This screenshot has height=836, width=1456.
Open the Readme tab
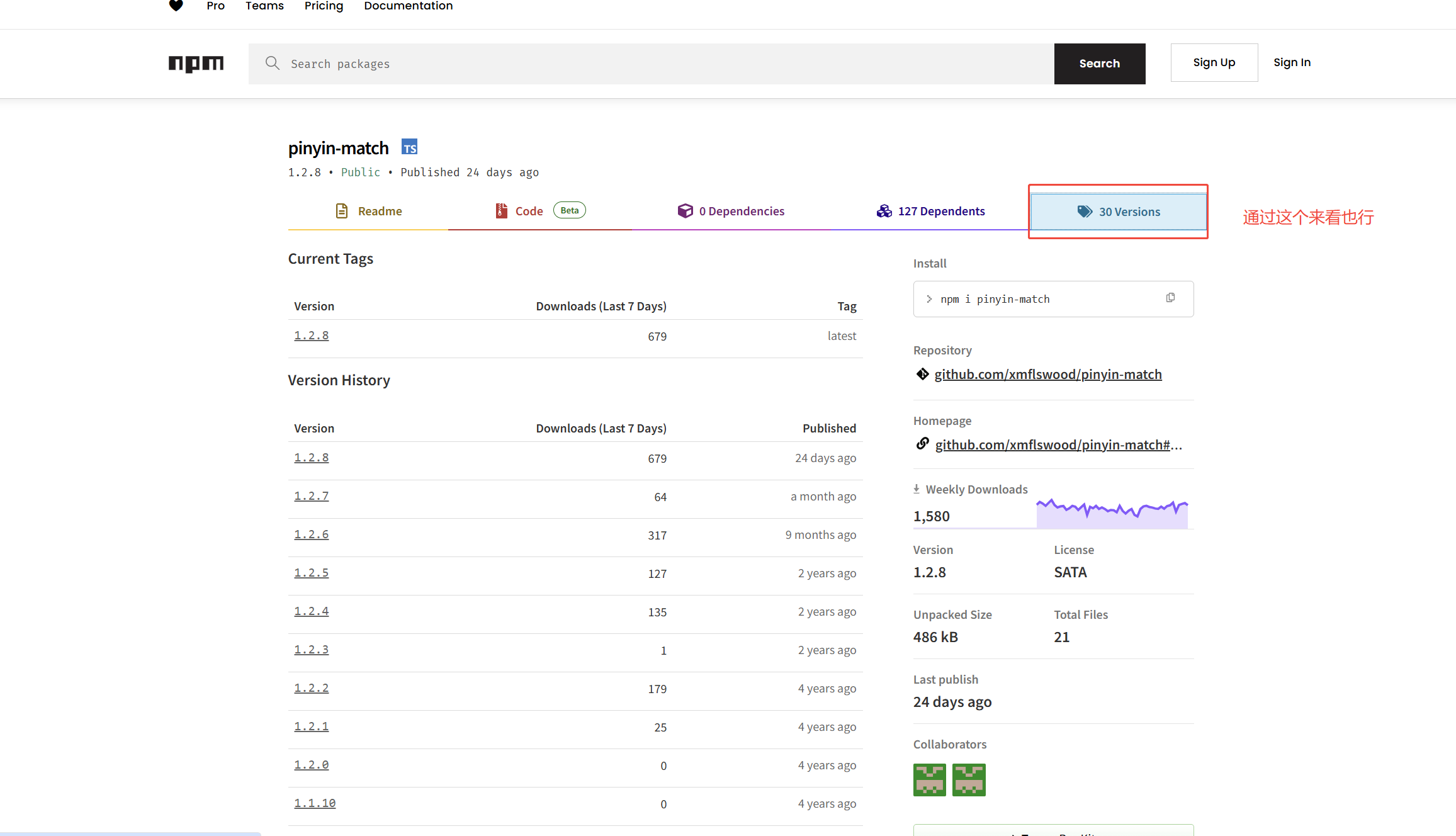368,212
